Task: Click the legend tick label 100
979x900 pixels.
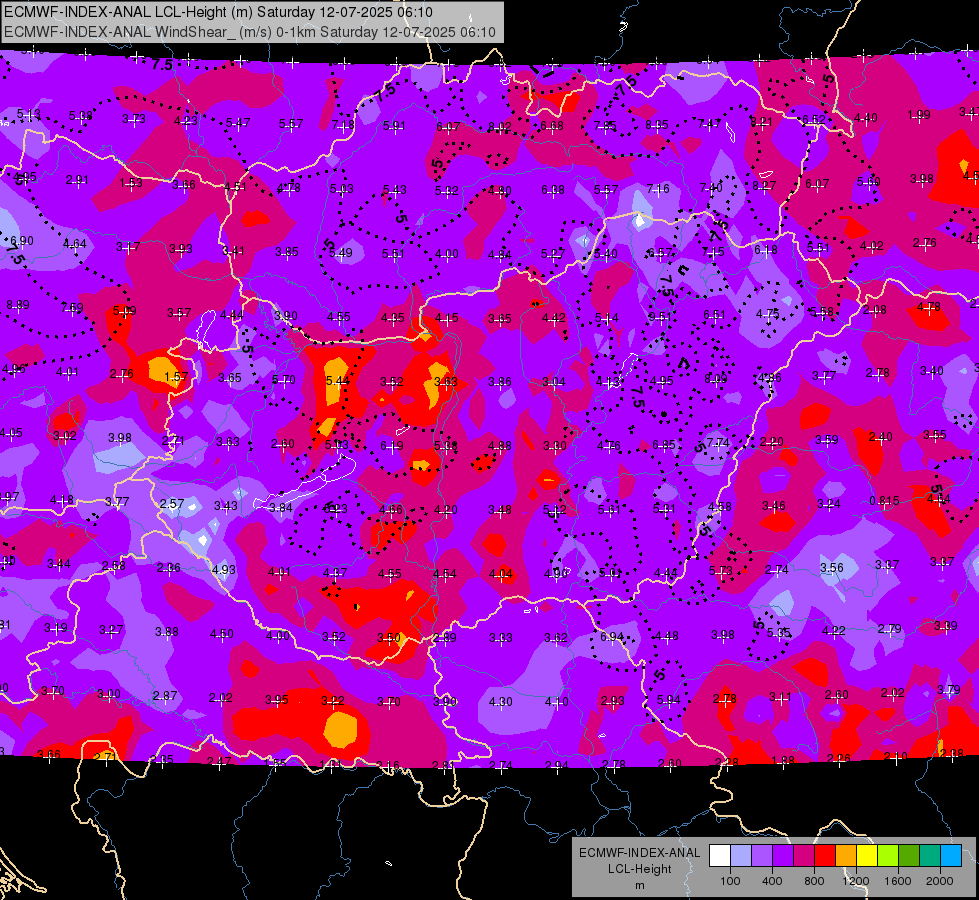Action: 730,881
